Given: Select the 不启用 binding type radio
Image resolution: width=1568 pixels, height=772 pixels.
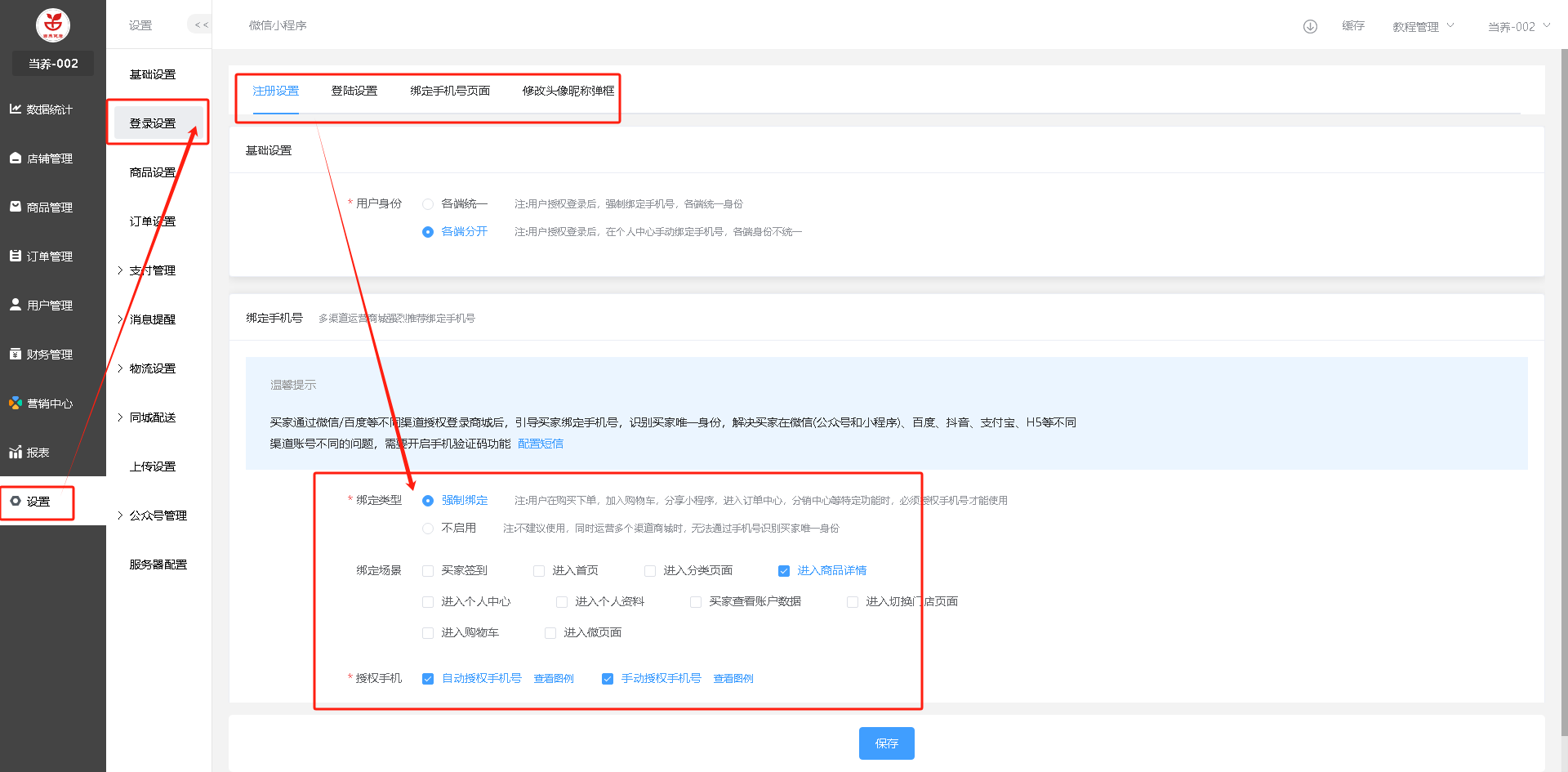Looking at the screenshot, I should coord(428,529).
